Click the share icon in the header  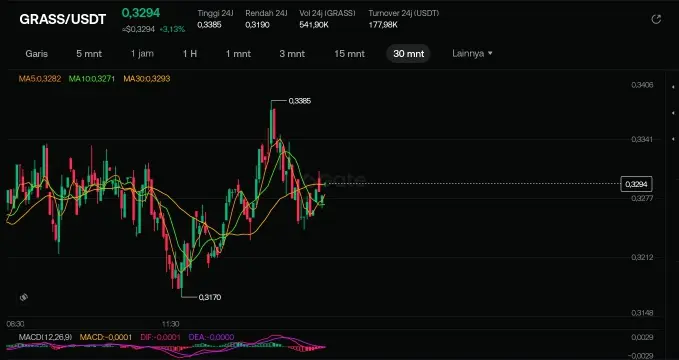(656, 19)
